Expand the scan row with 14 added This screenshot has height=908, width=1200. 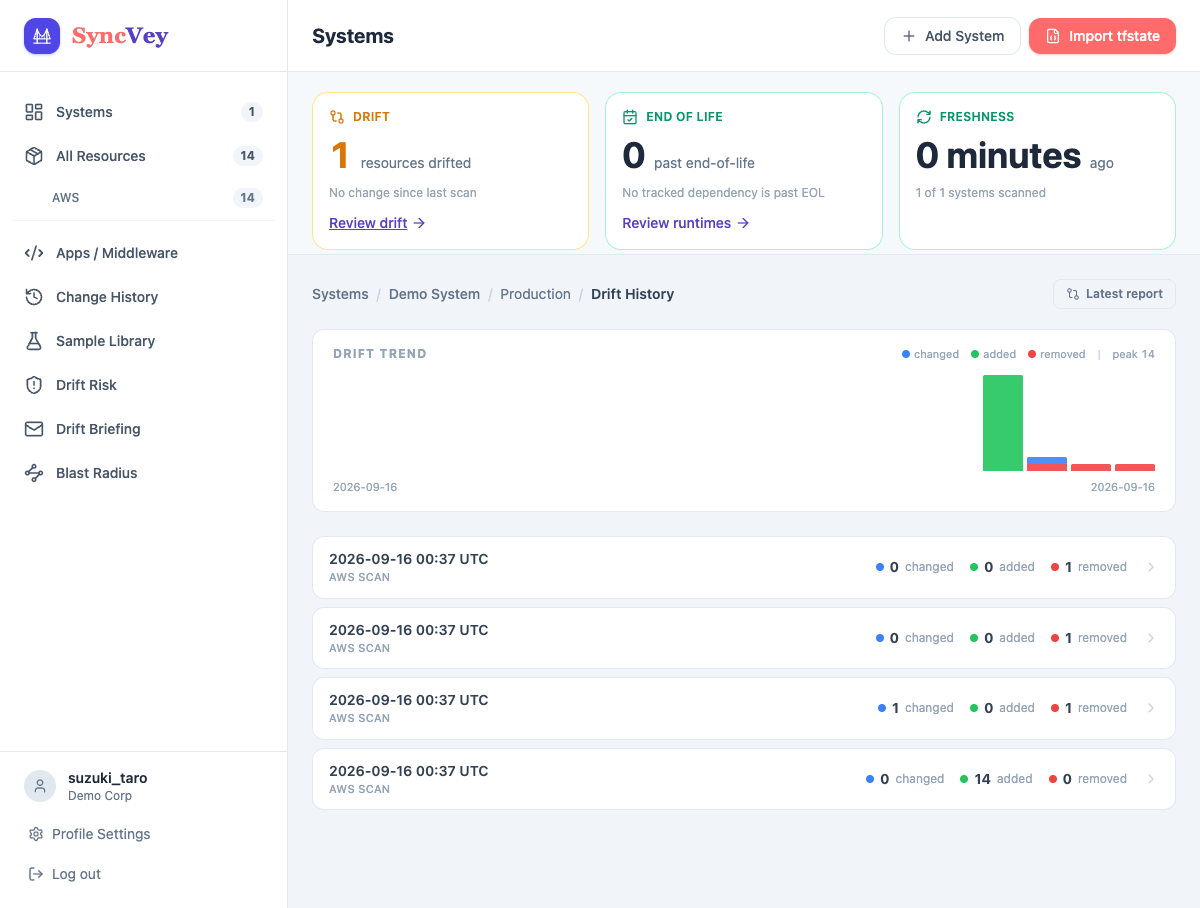[x=744, y=779]
